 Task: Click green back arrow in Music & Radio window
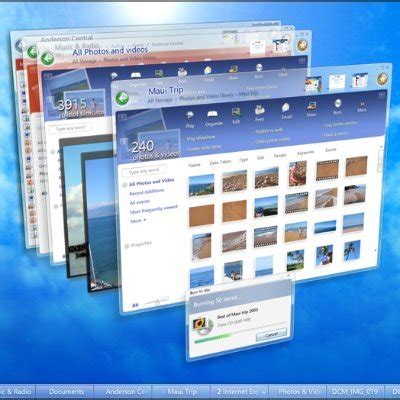[33, 52]
